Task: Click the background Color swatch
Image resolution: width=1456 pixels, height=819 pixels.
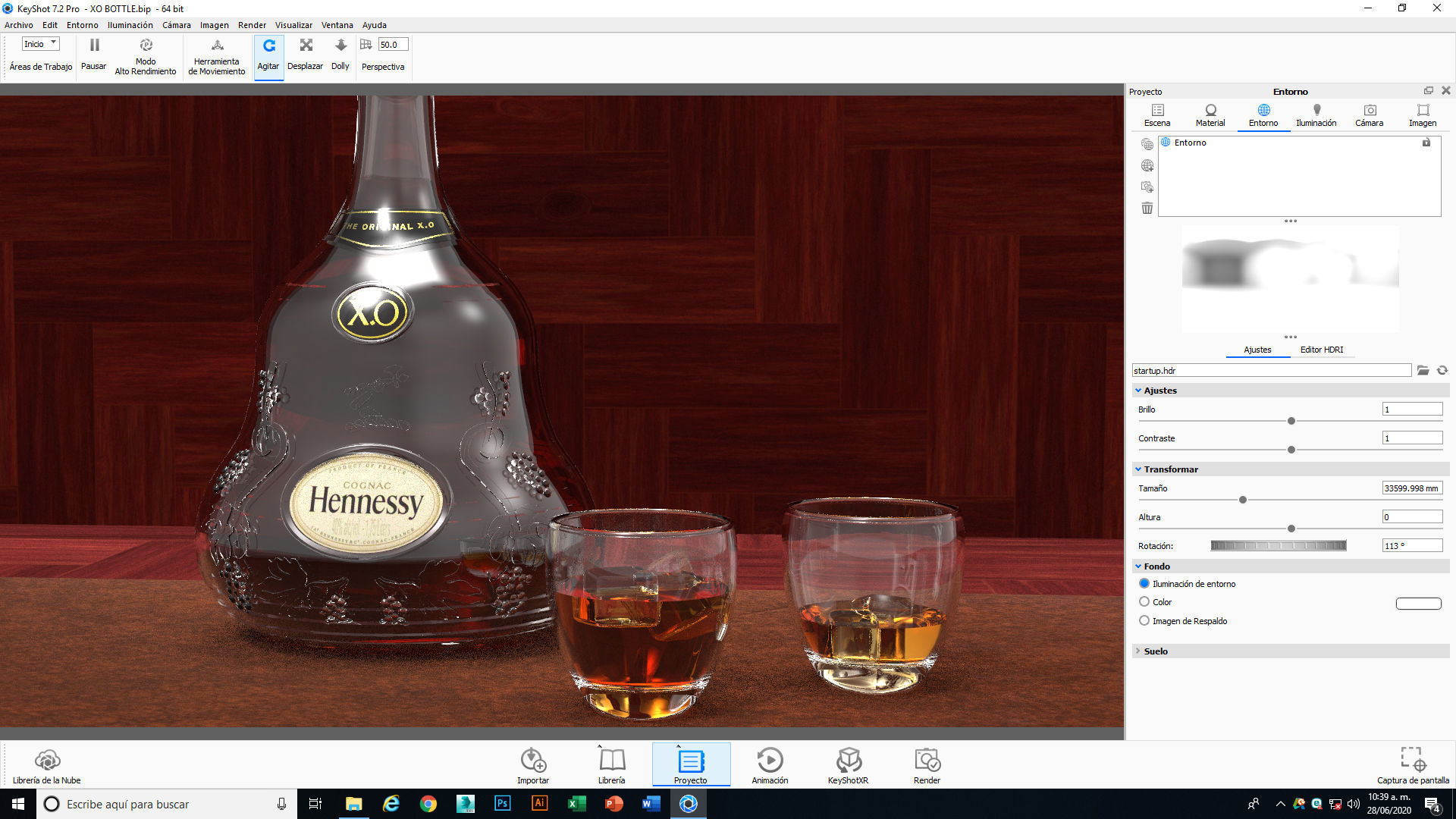Action: click(1419, 604)
